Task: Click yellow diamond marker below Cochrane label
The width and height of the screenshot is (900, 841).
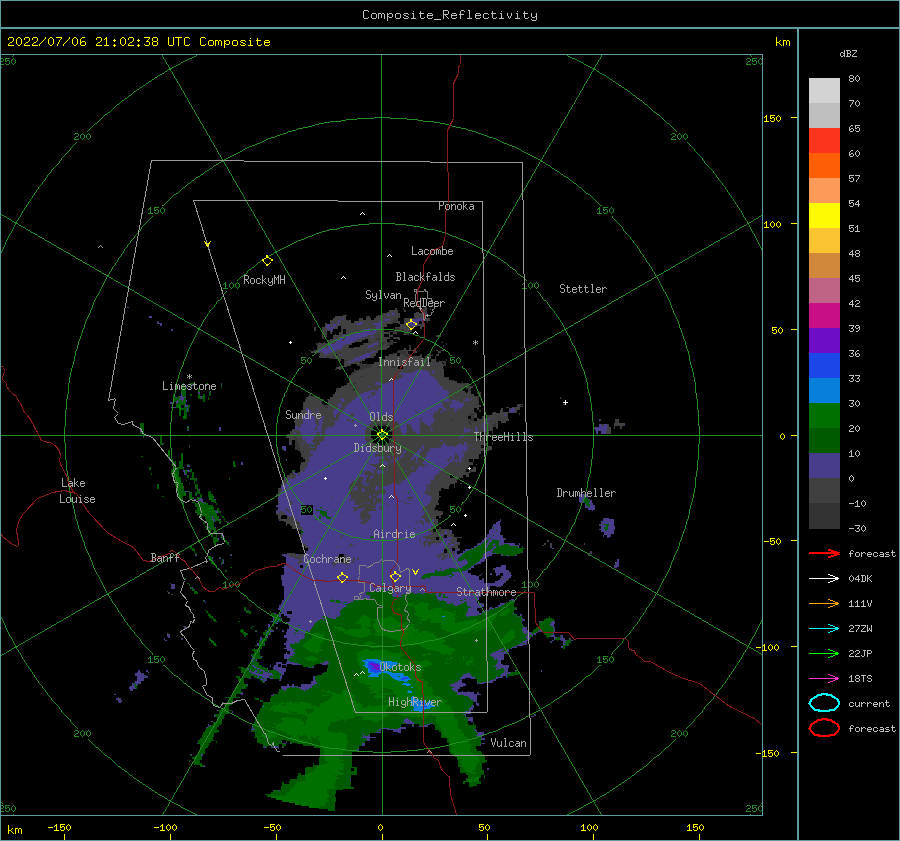Action: click(342, 578)
